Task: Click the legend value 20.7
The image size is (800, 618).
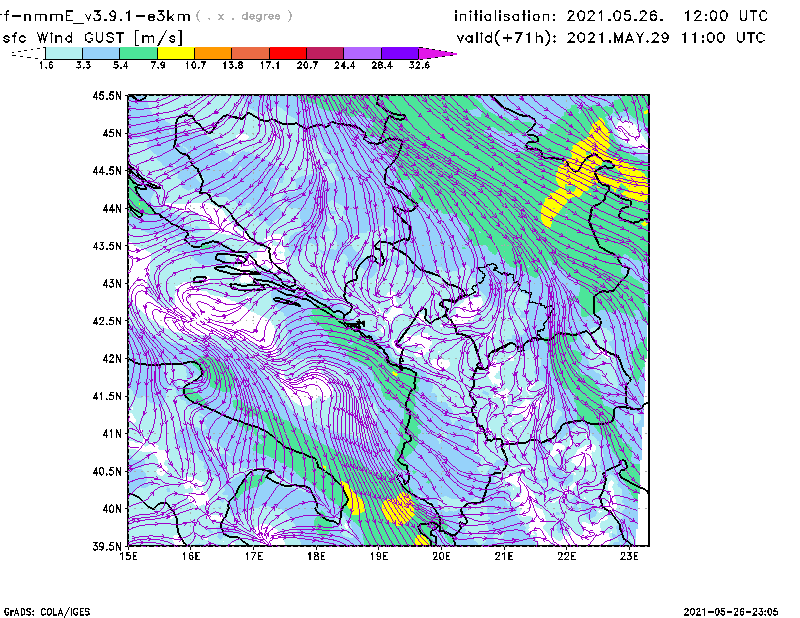Action: point(307,65)
